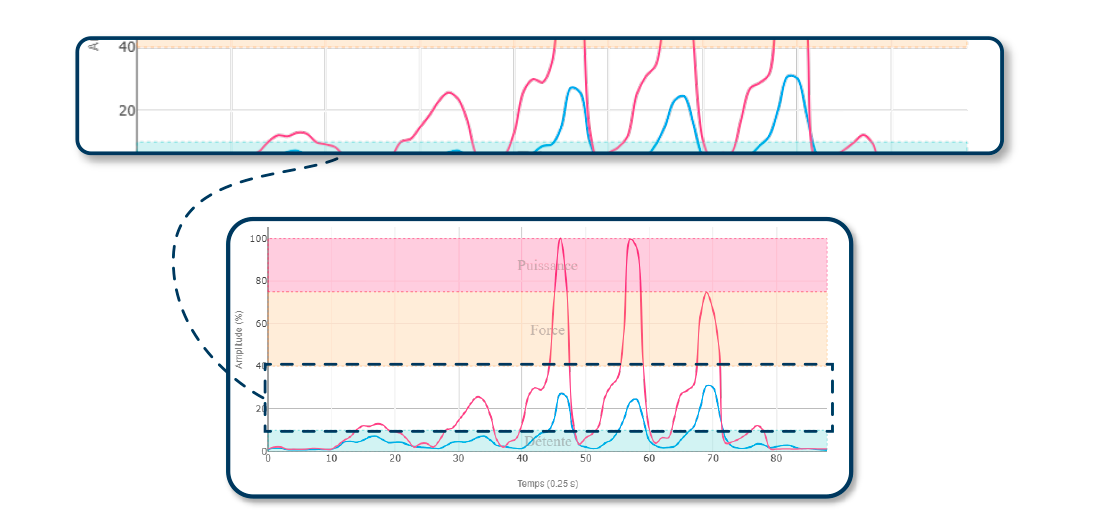
Task: Click the x-axis tick labeled 30
Action: click(x=458, y=458)
